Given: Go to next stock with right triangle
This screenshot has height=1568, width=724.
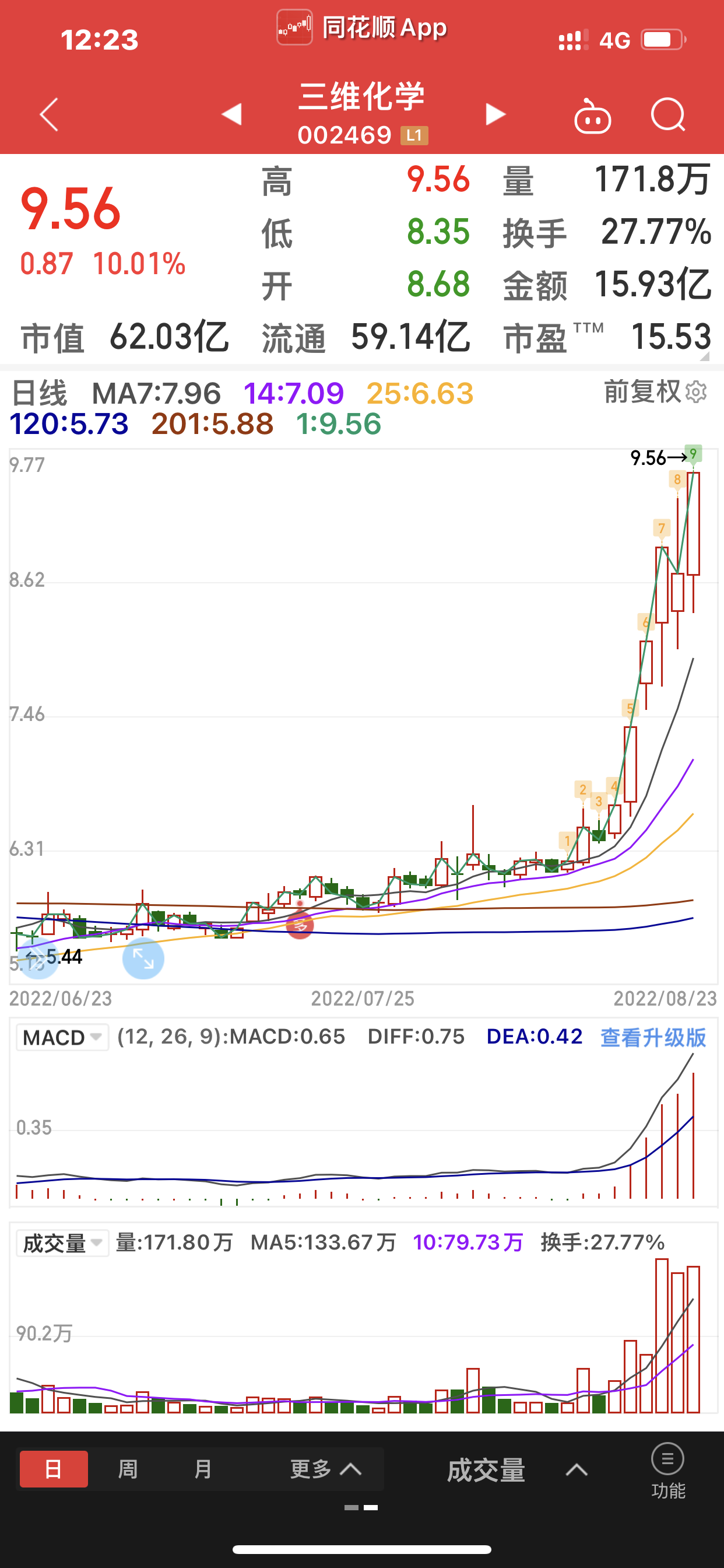Looking at the screenshot, I should [495, 114].
